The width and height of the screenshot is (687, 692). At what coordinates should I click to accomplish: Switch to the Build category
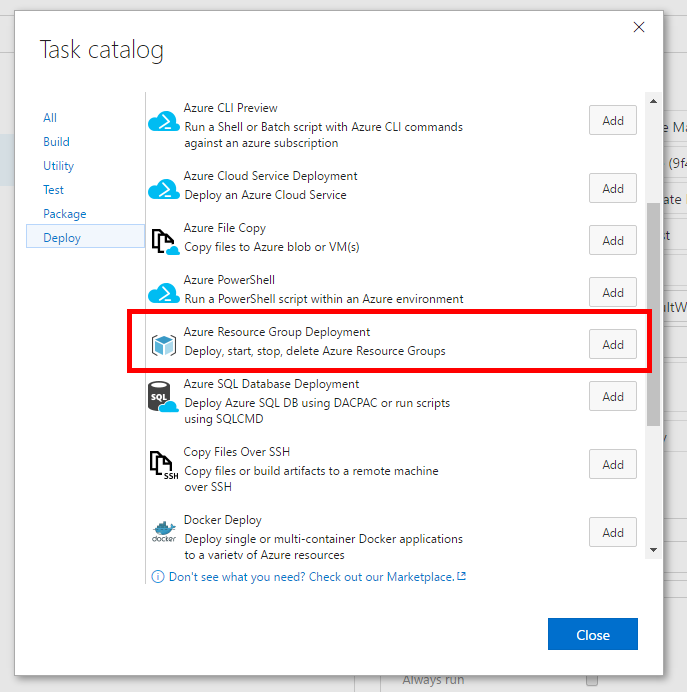pyautogui.click(x=56, y=142)
